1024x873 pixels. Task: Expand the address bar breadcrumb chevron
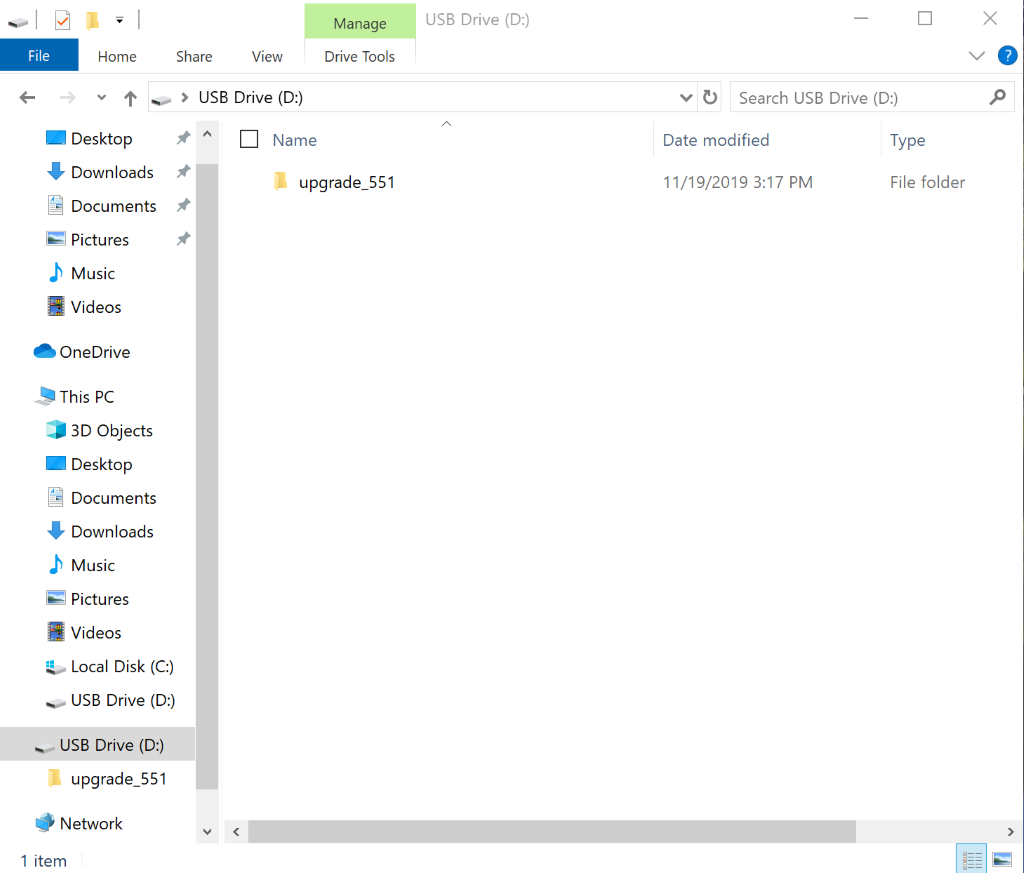click(x=185, y=97)
